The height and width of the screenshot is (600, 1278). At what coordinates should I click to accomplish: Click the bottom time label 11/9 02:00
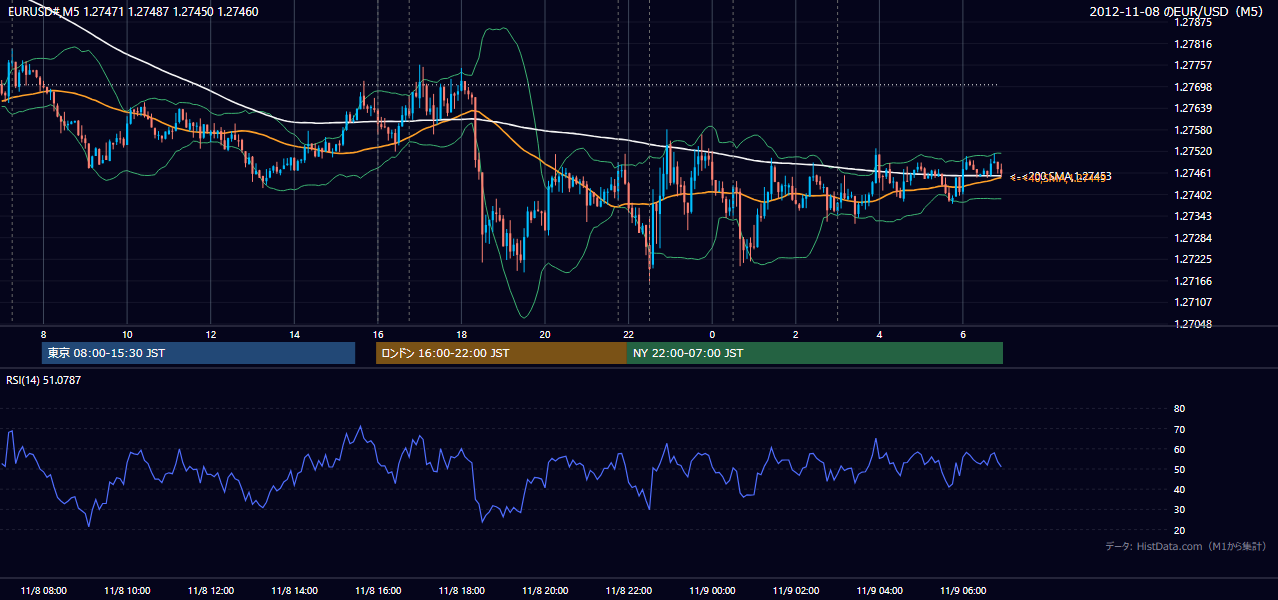pyautogui.click(x=795, y=590)
